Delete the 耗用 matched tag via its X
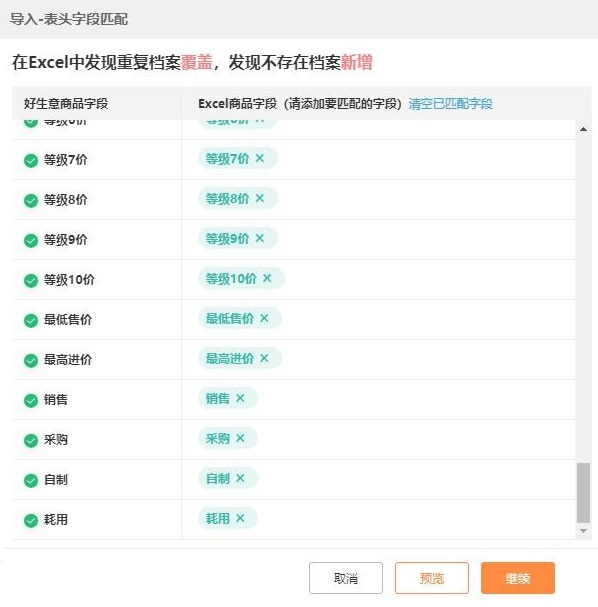The height and width of the screenshot is (607, 598). [x=240, y=518]
